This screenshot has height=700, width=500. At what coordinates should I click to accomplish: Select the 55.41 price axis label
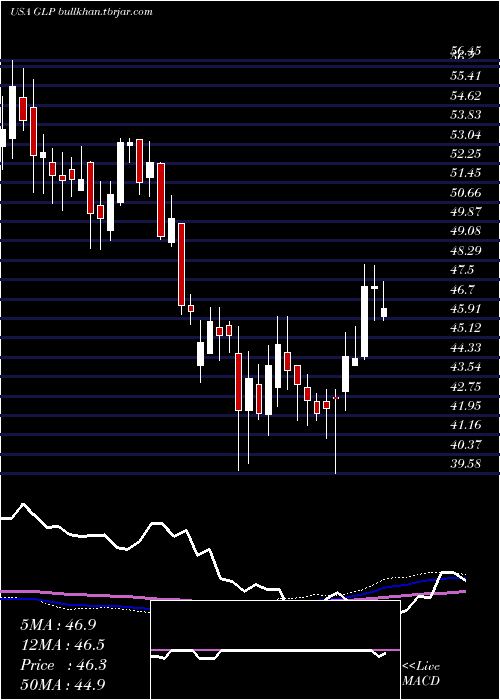click(466, 76)
